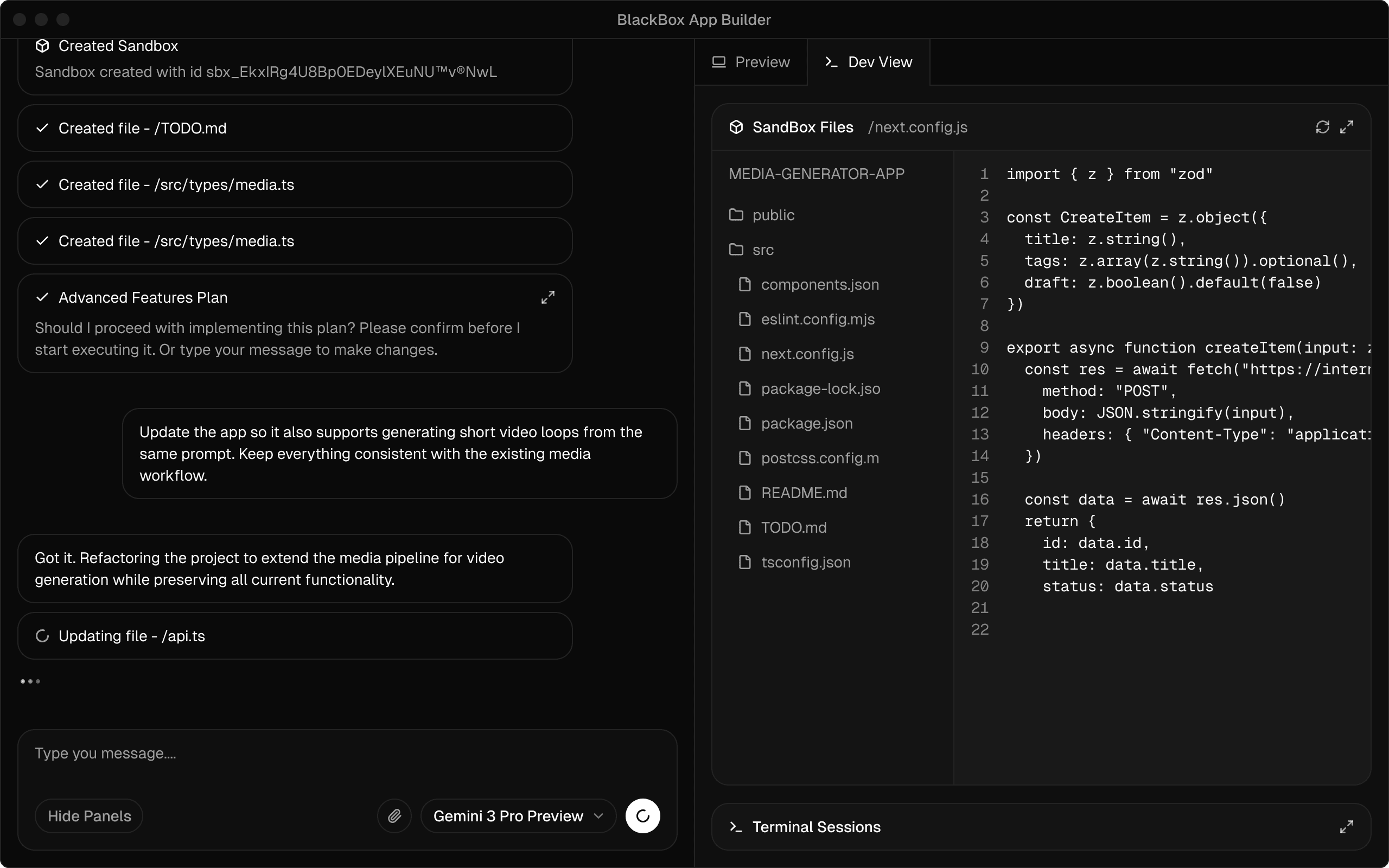The image size is (1389, 868).
Task: Expand the public folder
Action: 773,215
